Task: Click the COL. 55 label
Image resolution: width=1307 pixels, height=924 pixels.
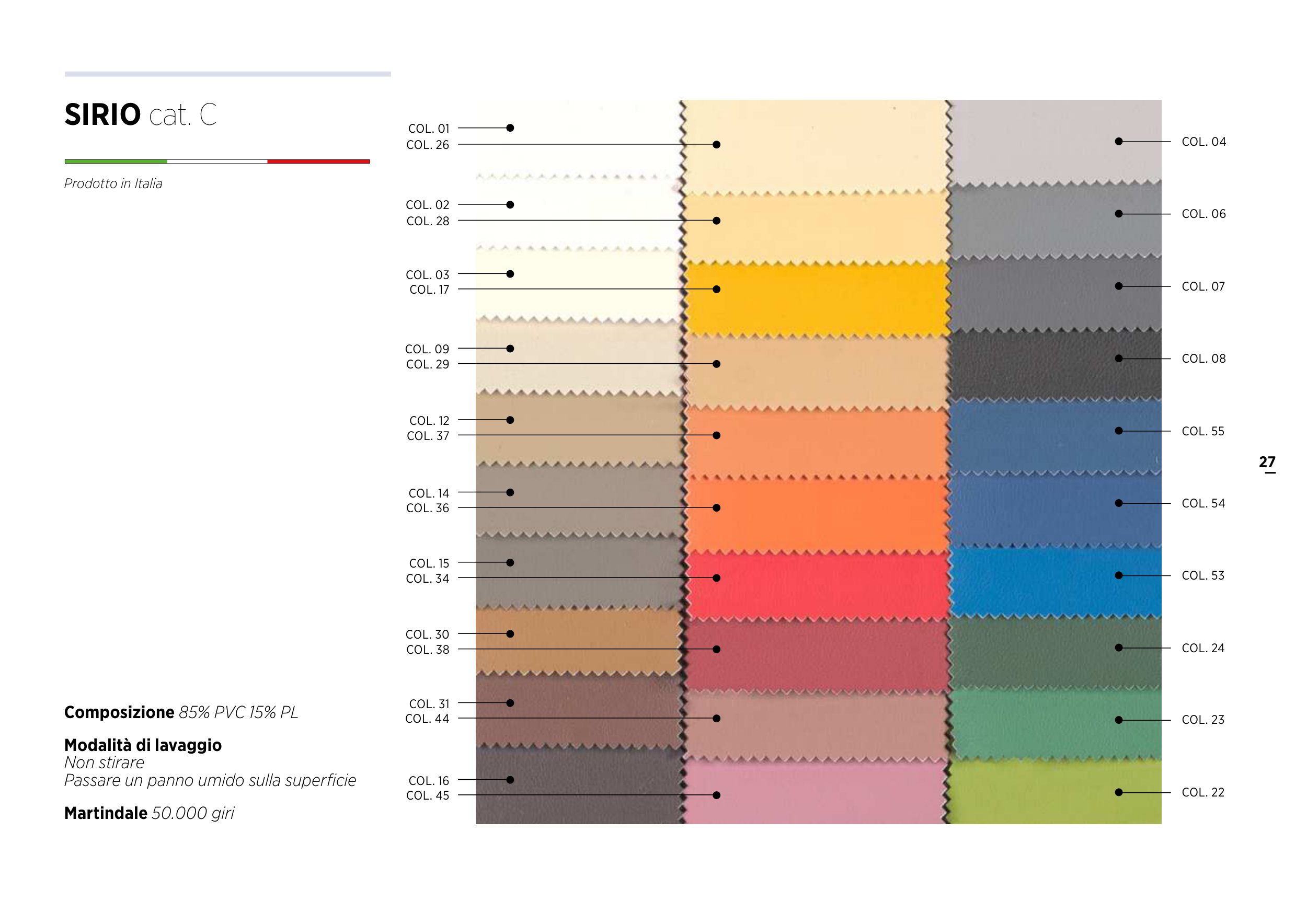Action: [x=1203, y=431]
